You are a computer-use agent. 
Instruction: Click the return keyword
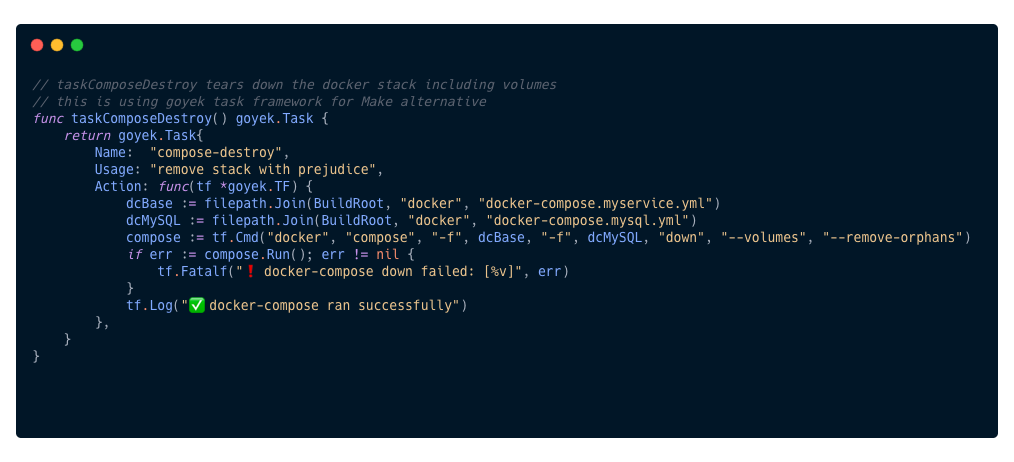coord(87,135)
